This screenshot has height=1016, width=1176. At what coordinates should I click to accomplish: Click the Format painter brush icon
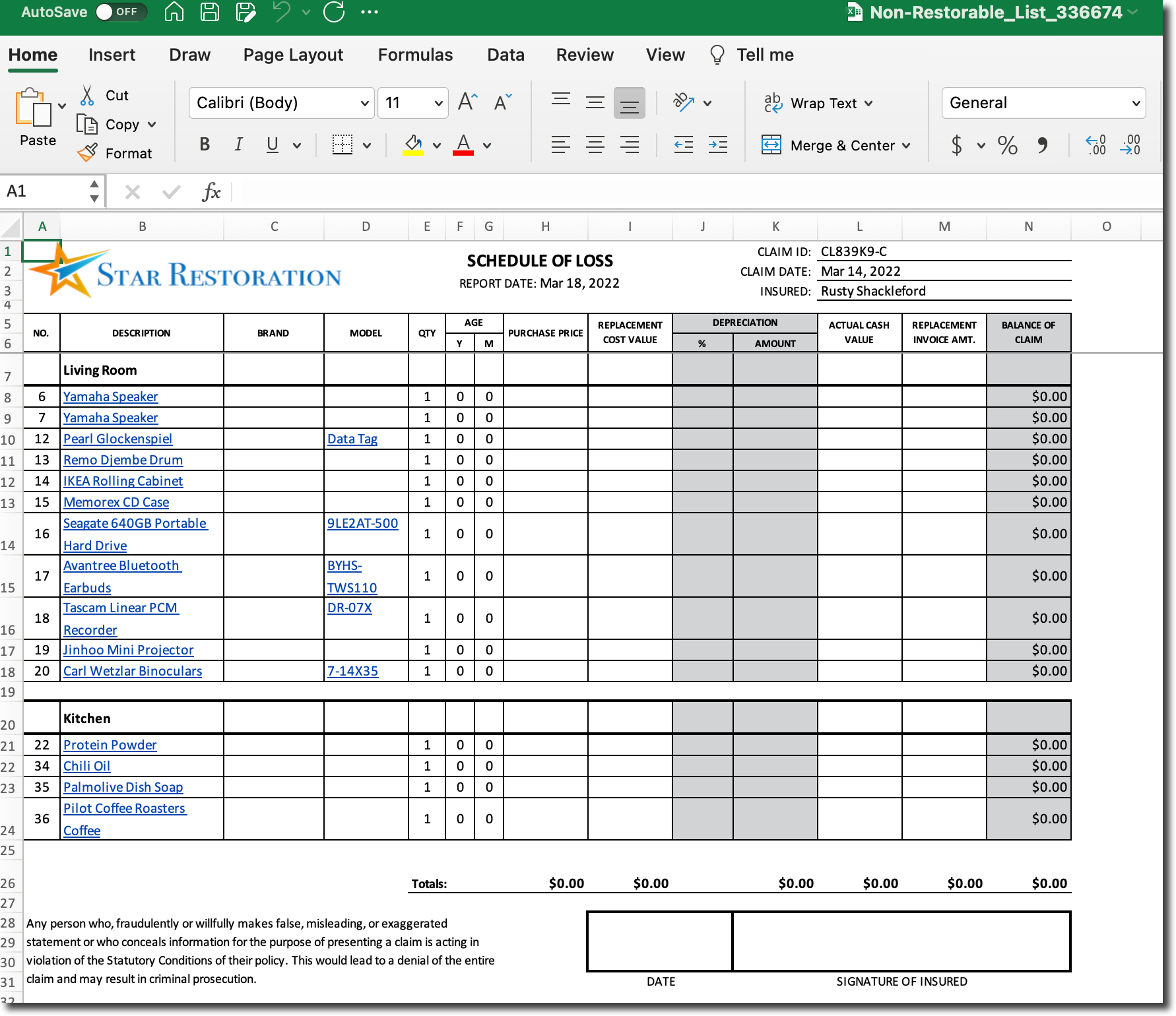click(87, 153)
